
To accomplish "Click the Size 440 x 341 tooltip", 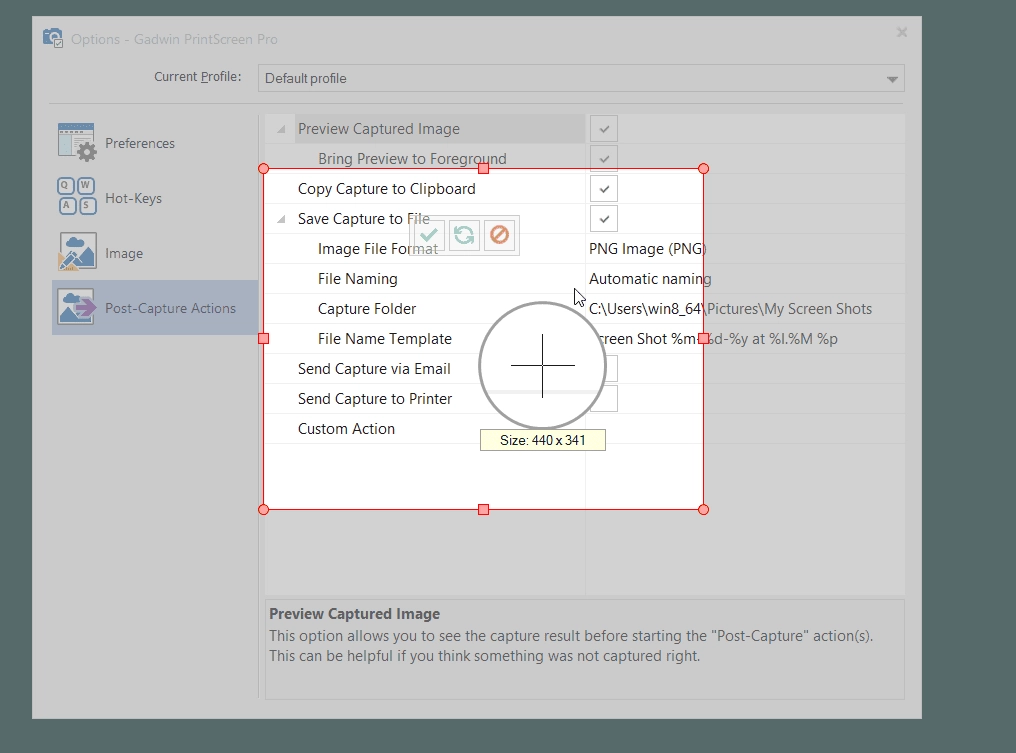I will pyautogui.click(x=543, y=440).
